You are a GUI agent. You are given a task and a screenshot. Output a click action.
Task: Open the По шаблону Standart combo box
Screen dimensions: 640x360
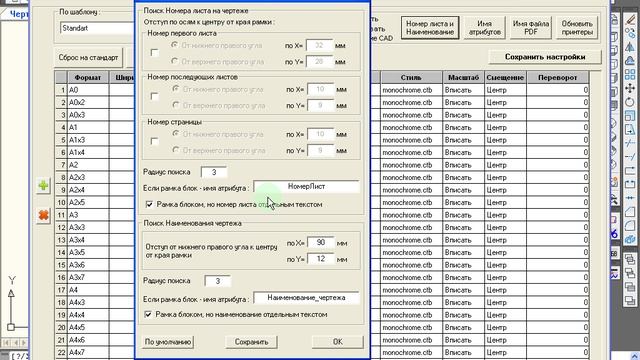pos(97,28)
